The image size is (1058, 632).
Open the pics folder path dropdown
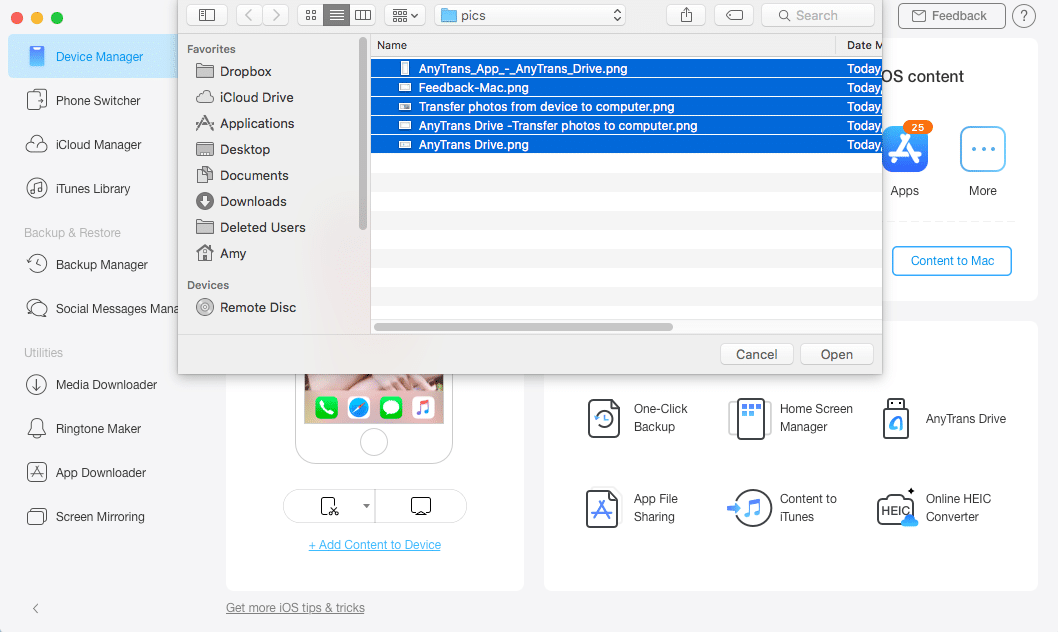point(530,15)
